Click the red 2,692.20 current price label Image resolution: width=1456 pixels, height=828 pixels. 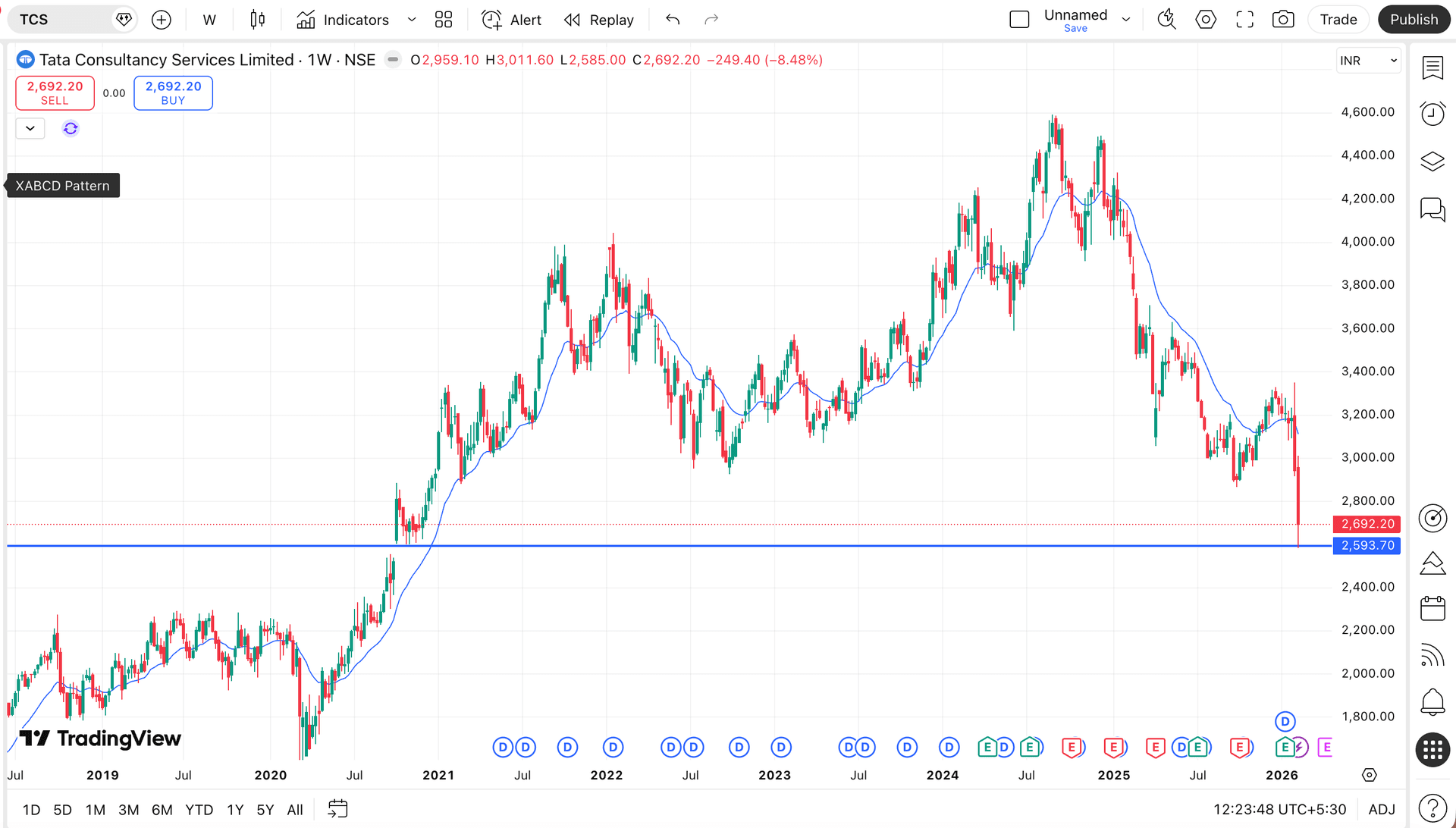click(x=1367, y=524)
